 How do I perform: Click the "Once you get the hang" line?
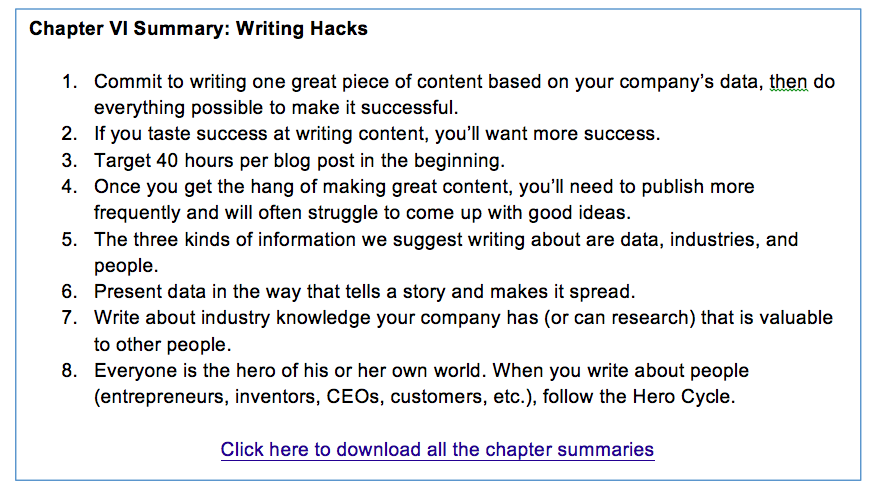point(424,187)
